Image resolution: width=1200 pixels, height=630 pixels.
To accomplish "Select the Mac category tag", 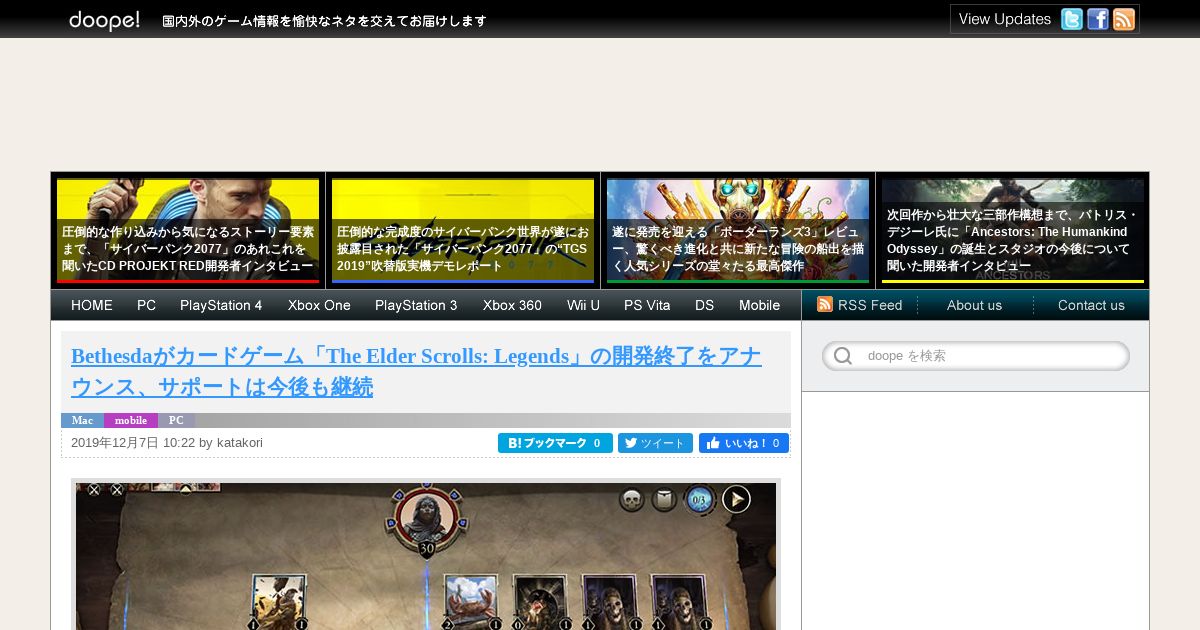I will (x=82, y=420).
